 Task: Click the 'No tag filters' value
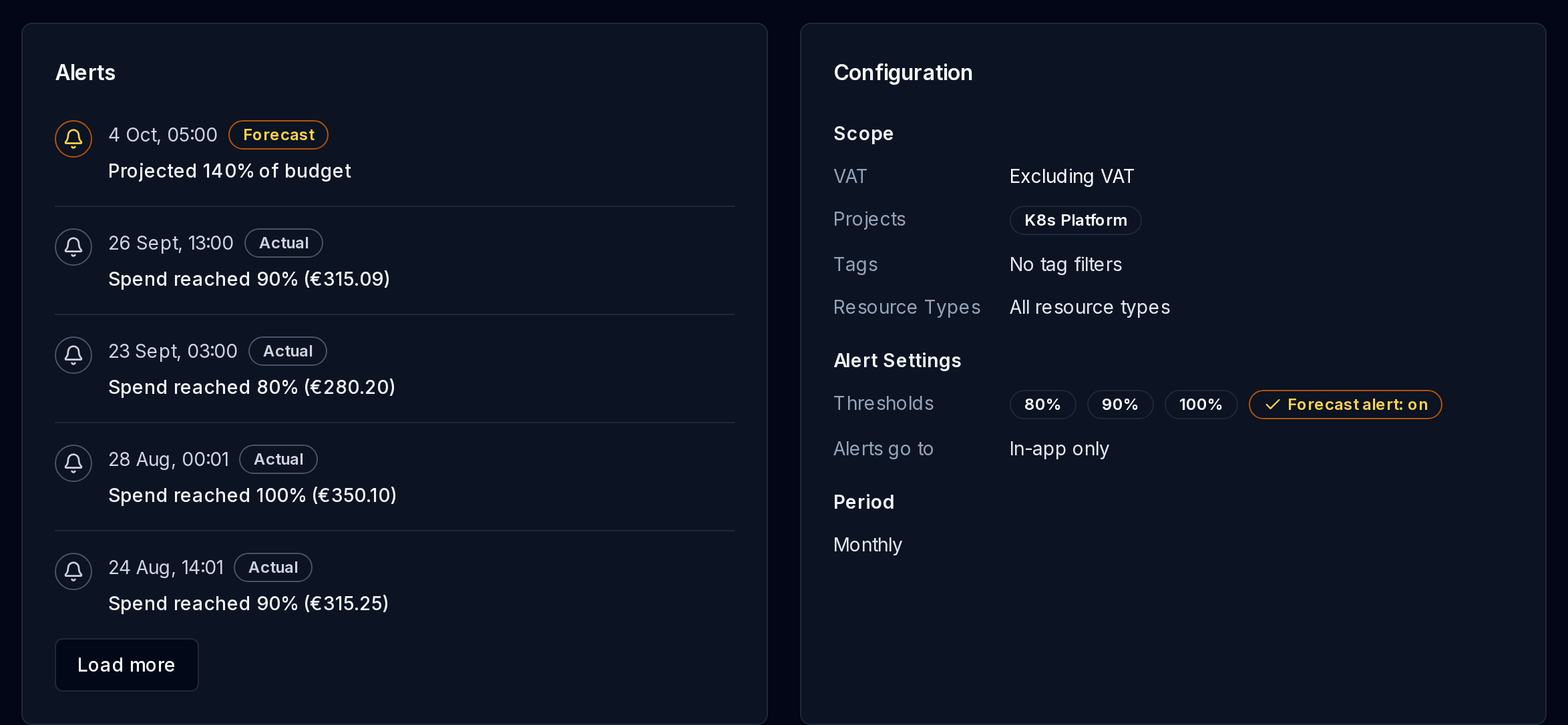tap(1066, 264)
